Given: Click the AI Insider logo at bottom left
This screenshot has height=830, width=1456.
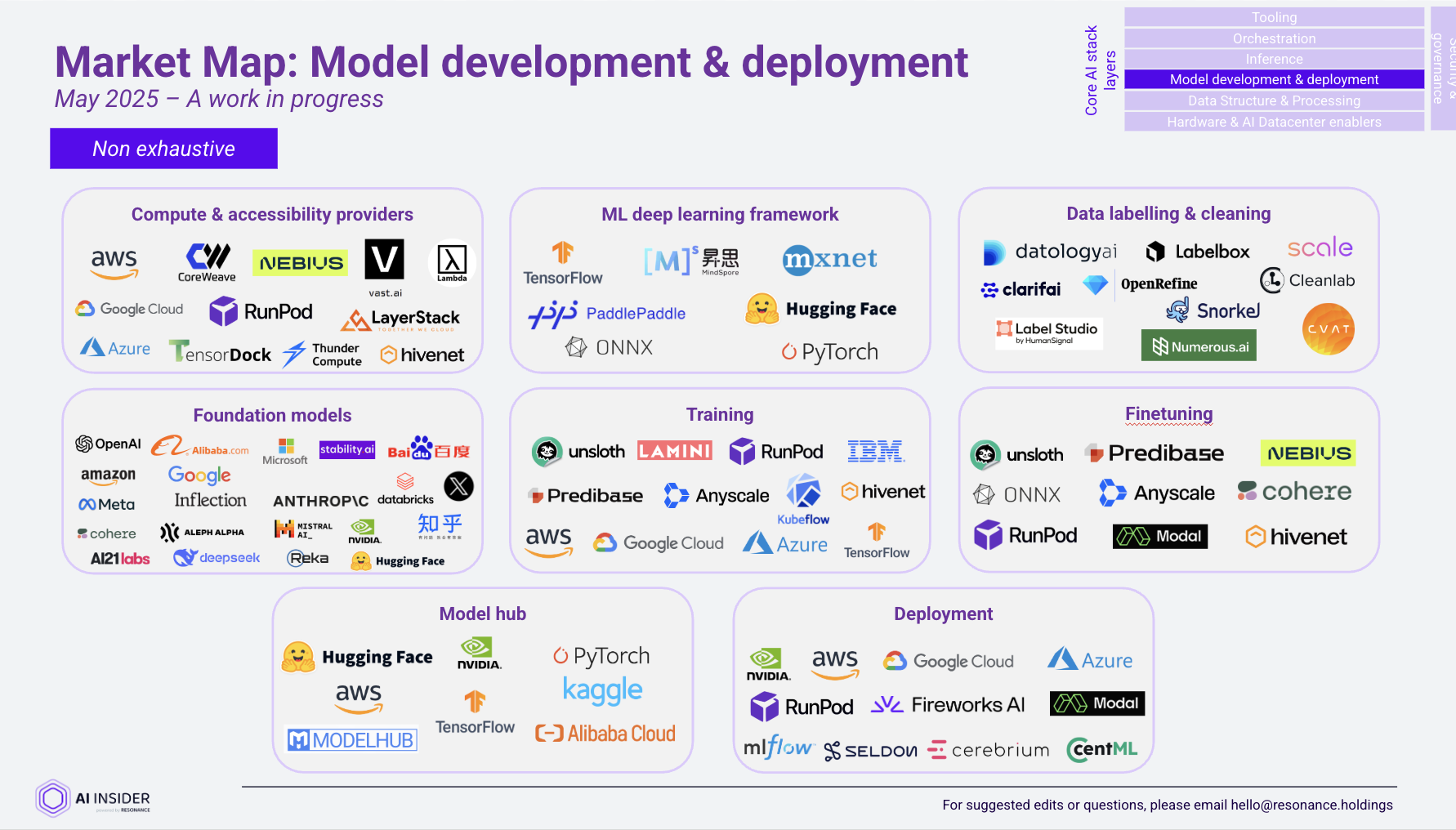Looking at the screenshot, I should coord(93,799).
